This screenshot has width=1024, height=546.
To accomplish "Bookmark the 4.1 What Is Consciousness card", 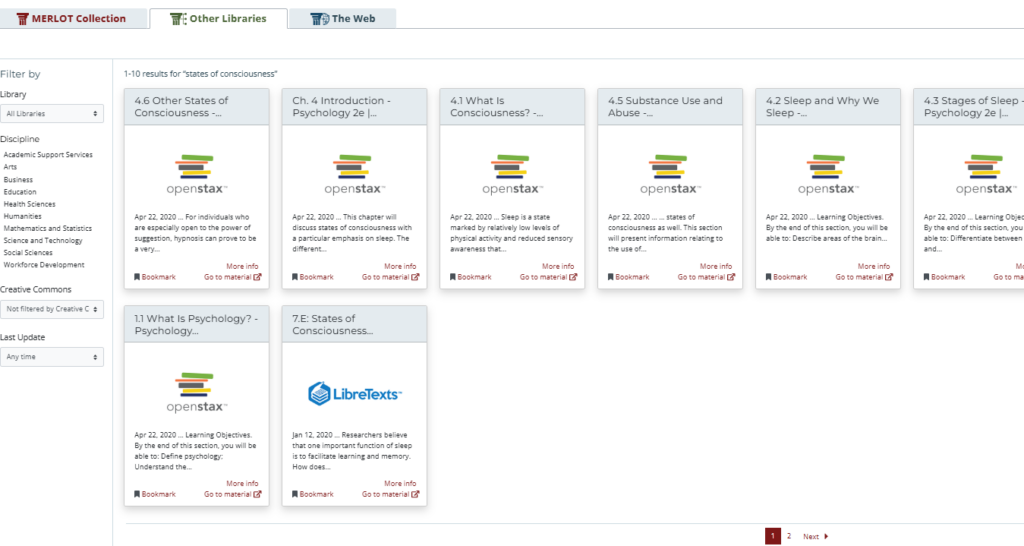I will 471,277.
